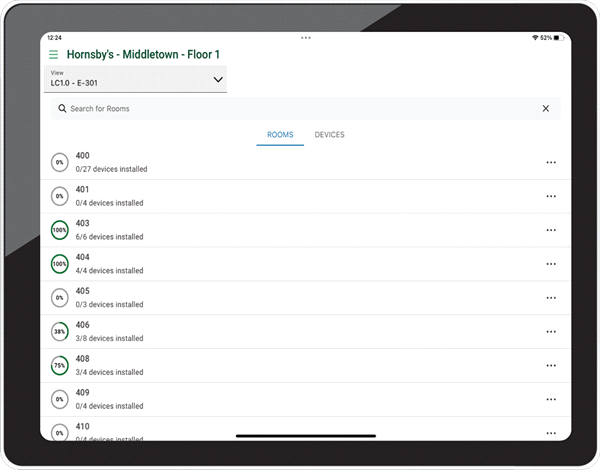Click the search magnifier icon
Viewport: 600px width, 470px height.
click(62, 109)
